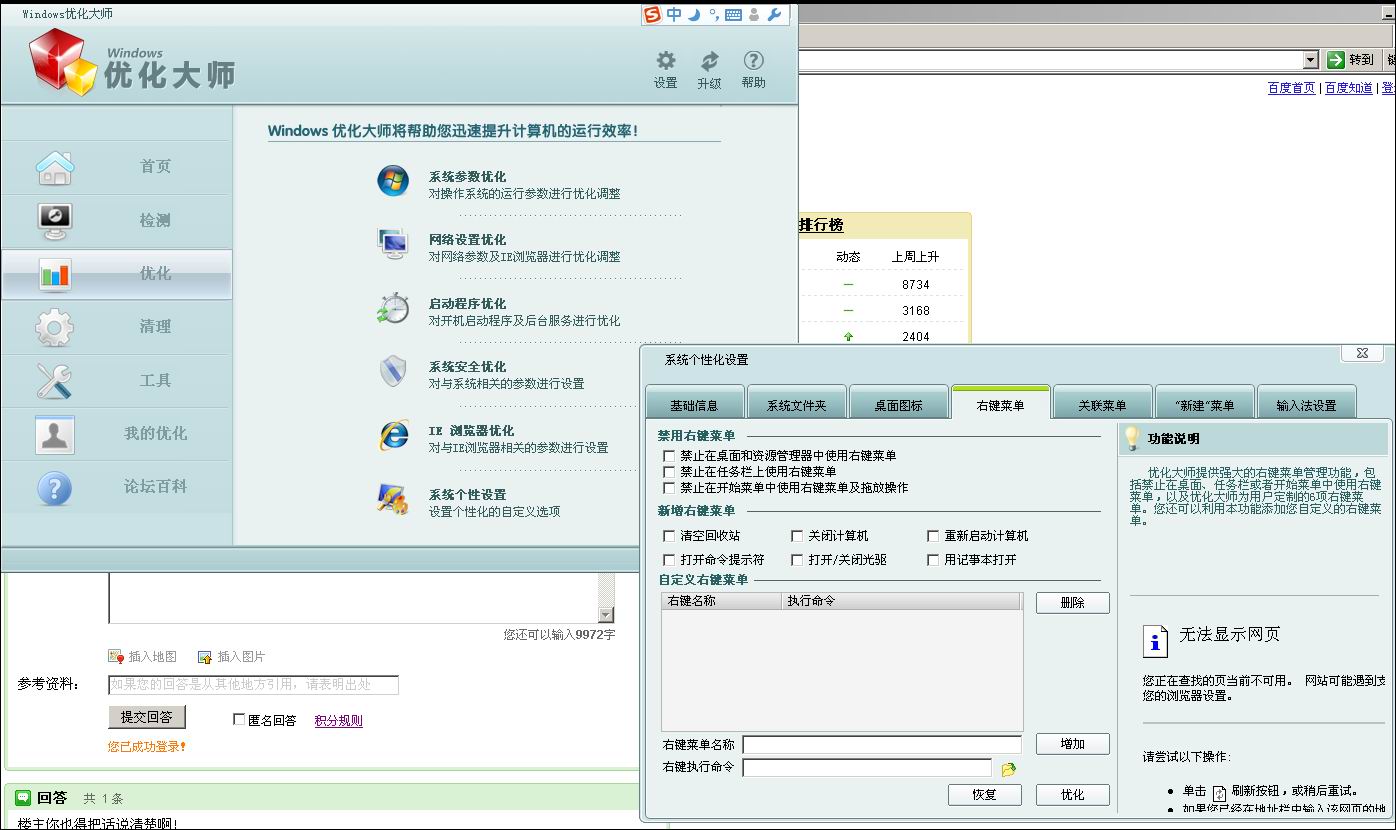Open 设置 gear icon in 优化大师
Viewport: 1396px width, 830px height.
(x=666, y=61)
